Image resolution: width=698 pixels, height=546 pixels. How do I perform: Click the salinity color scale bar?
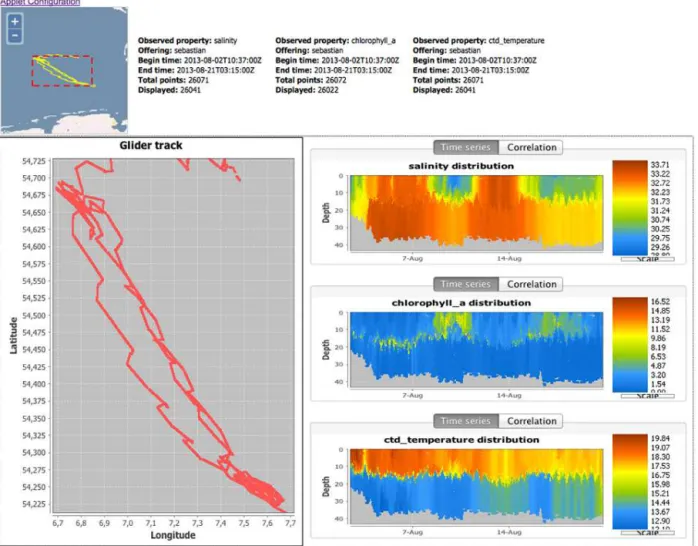point(630,208)
